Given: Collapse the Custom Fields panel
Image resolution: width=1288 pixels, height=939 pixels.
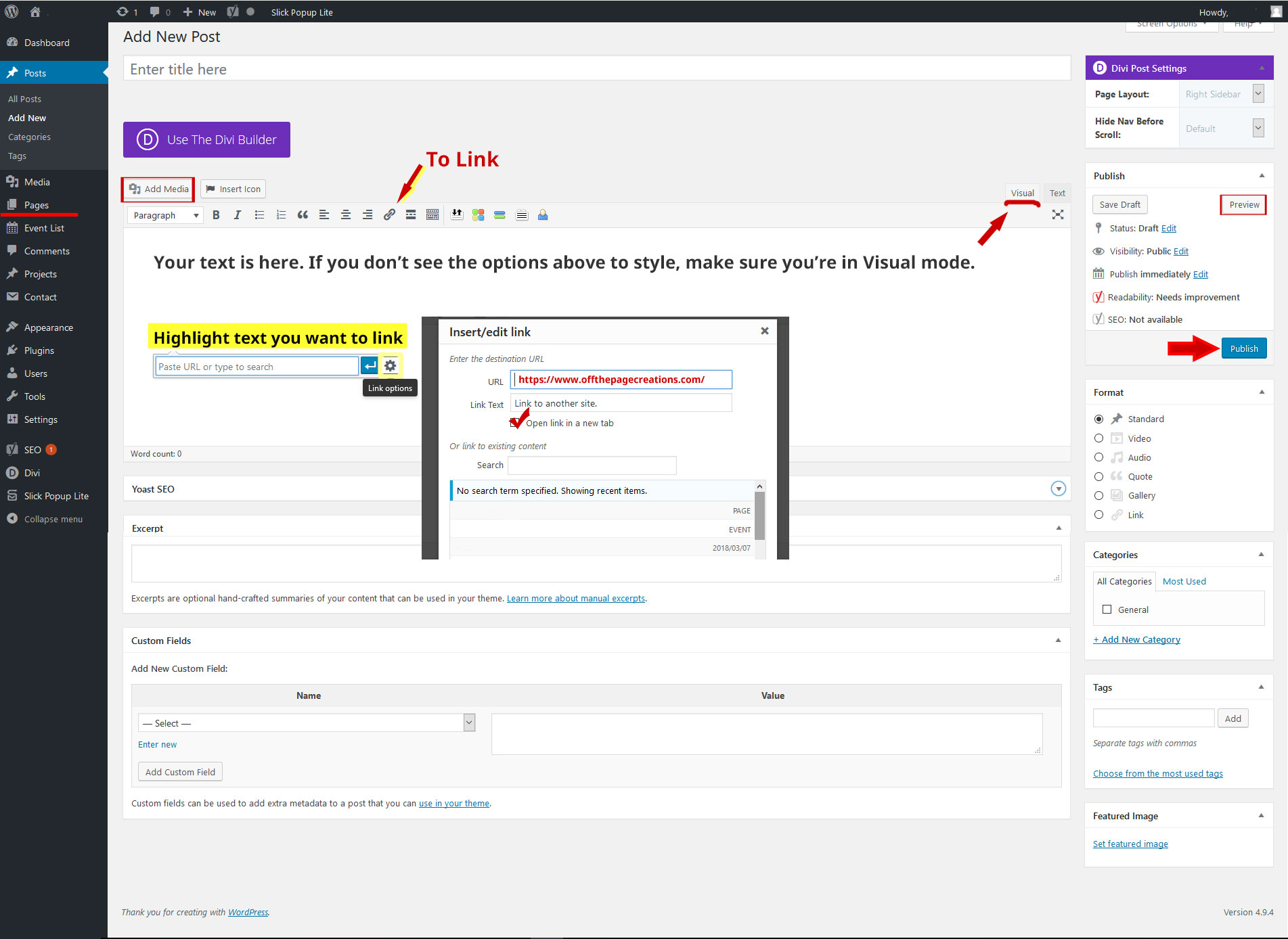Looking at the screenshot, I should 1059,640.
